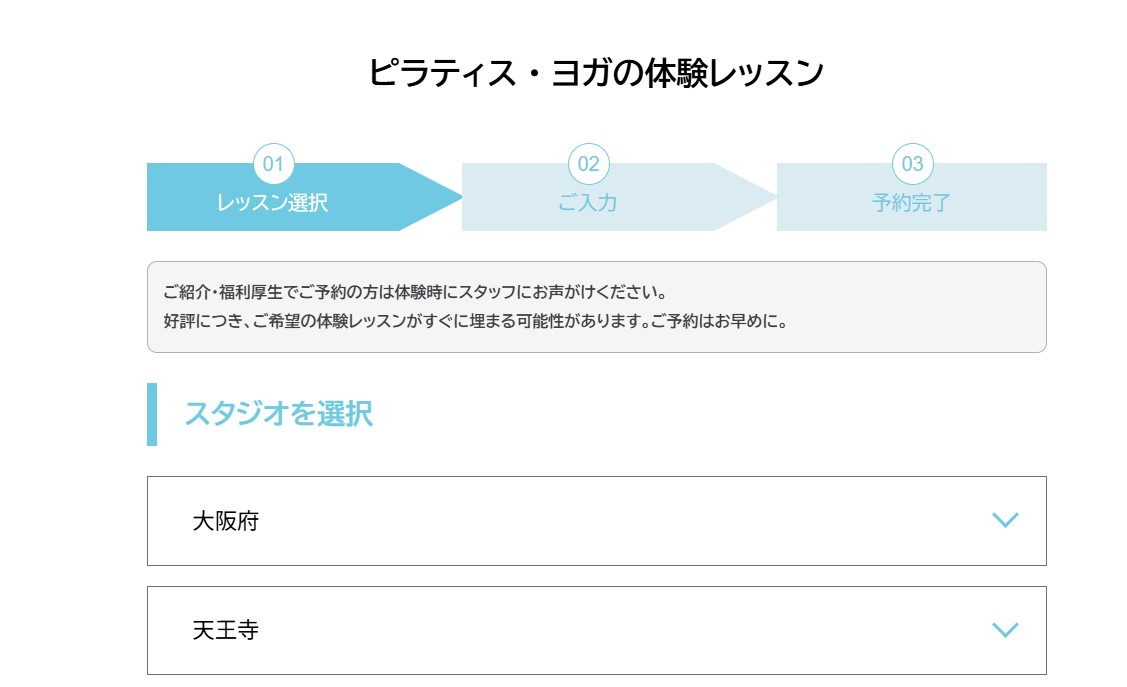
Task: Click the chevron icon in 大阪府 box
Action: [x=1004, y=520]
